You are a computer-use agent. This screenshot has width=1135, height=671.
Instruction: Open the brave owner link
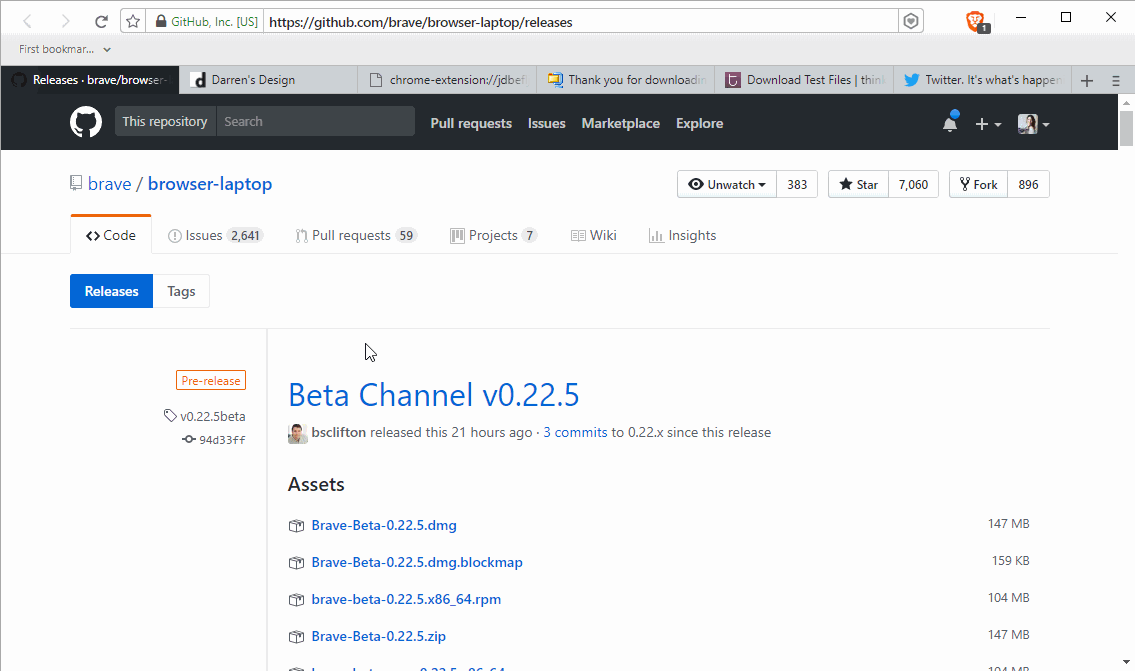pos(109,184)
